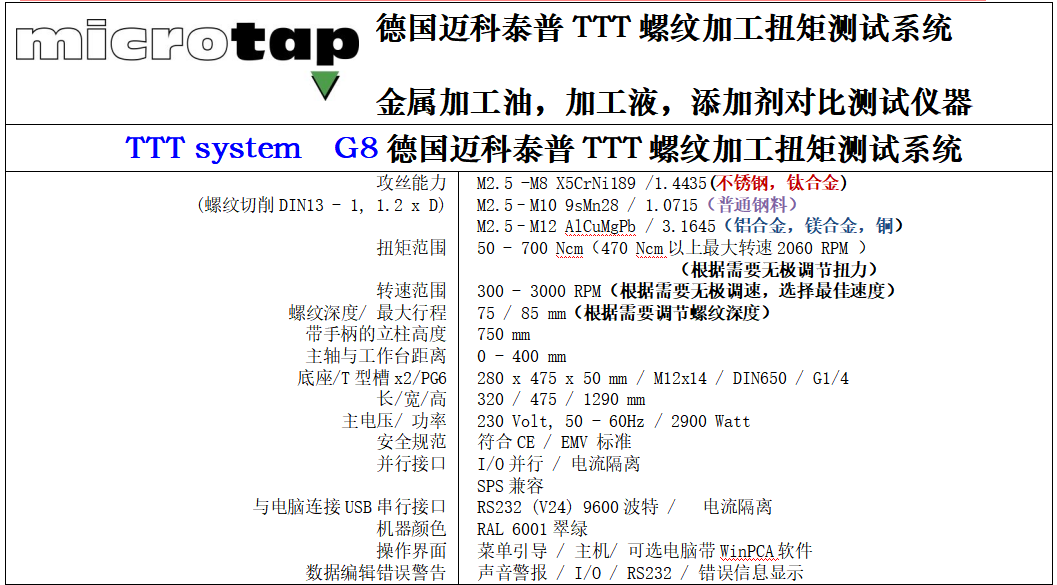
Task: Click label '安全规范'
Action: 411,443
